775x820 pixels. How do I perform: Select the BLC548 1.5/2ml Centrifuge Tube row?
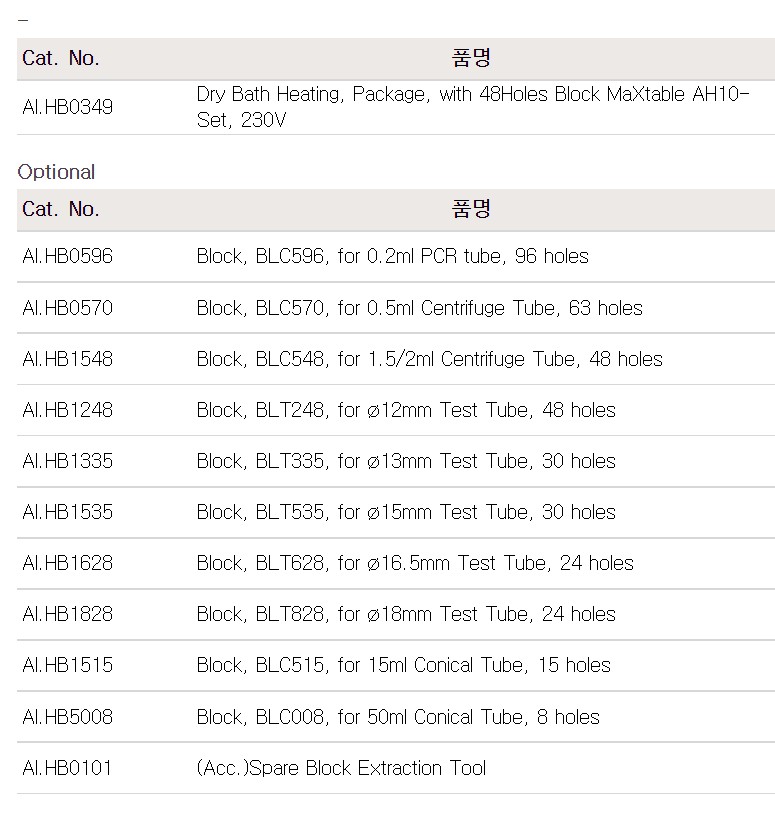tap(429, 359)
